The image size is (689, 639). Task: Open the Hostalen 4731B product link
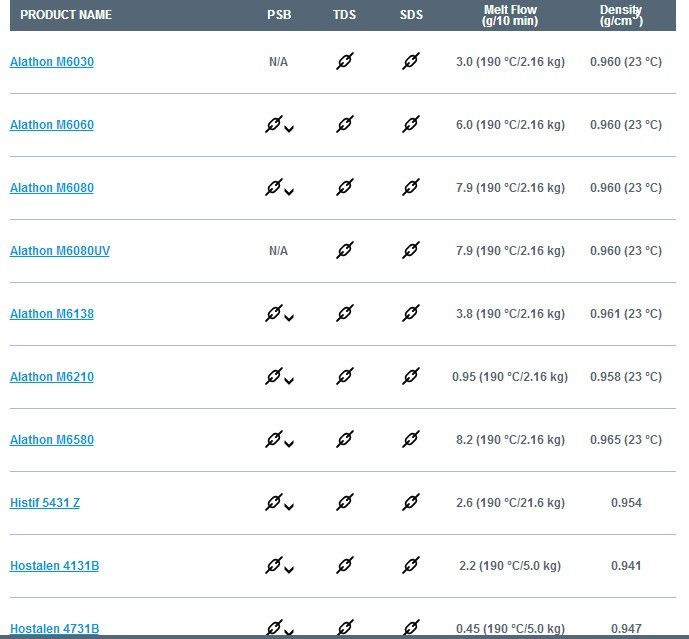point(54,629)
